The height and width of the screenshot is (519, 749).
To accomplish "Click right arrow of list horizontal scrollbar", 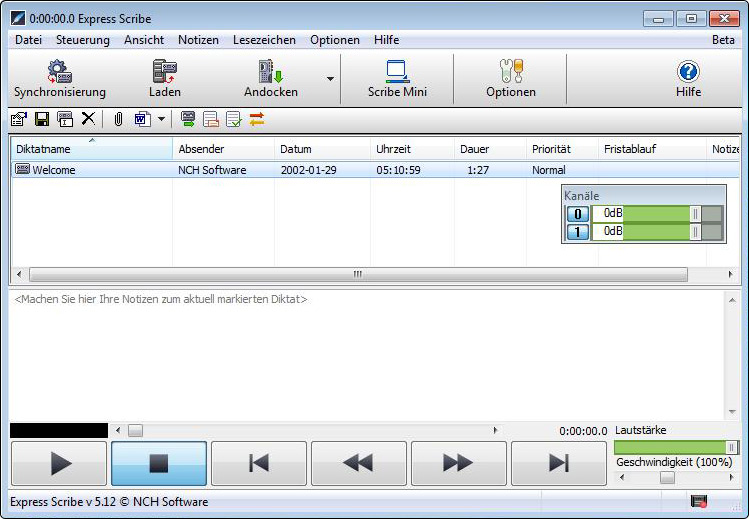I will point(730,274).
